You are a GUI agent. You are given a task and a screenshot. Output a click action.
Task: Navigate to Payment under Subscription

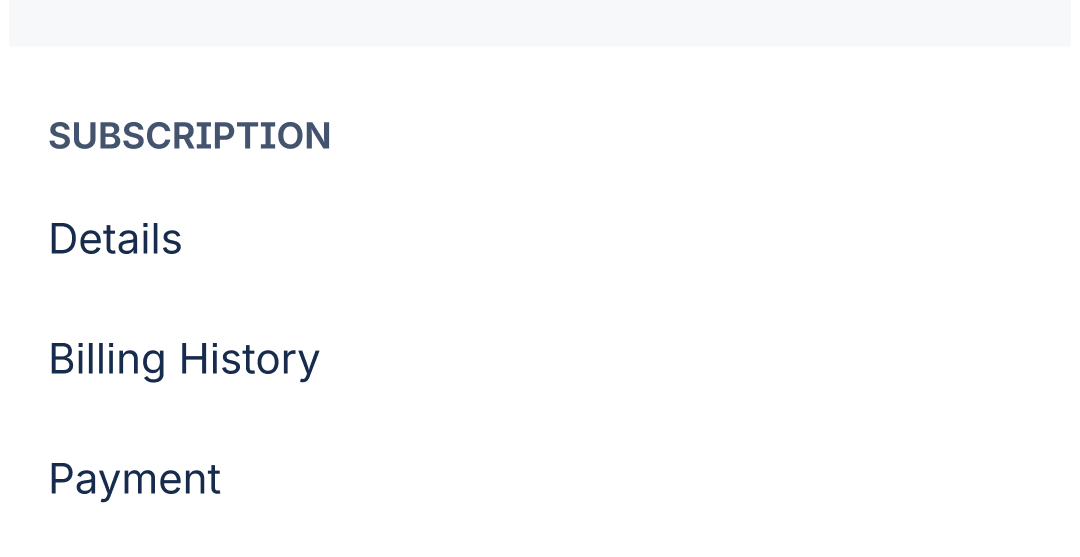click(135, 479)
